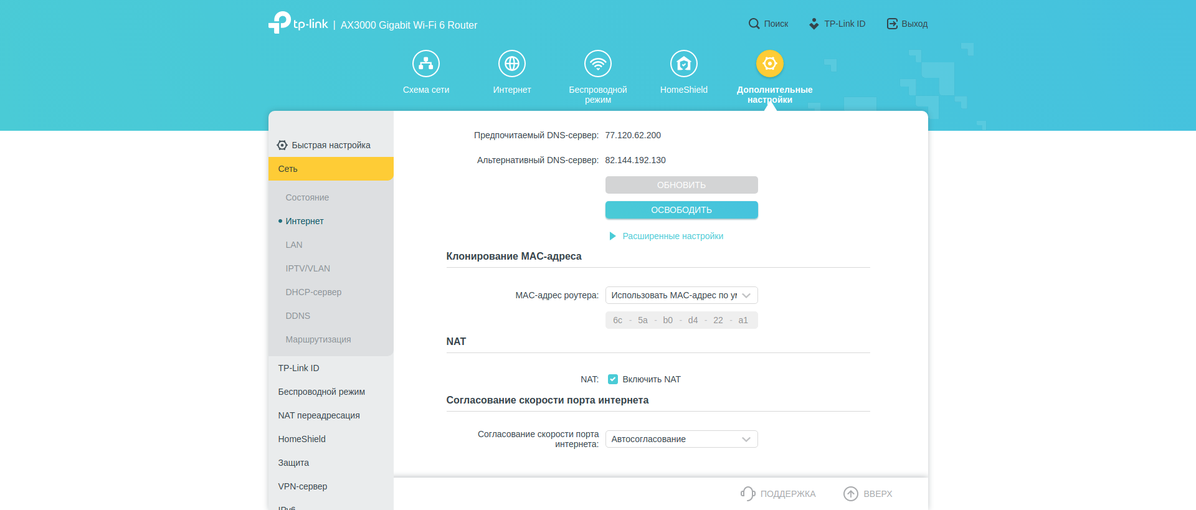Click the Поиск label in the header
Image resolution: width=1196 pixels, height=510 pixels.
pyautogui.click(x=776, y=24)
